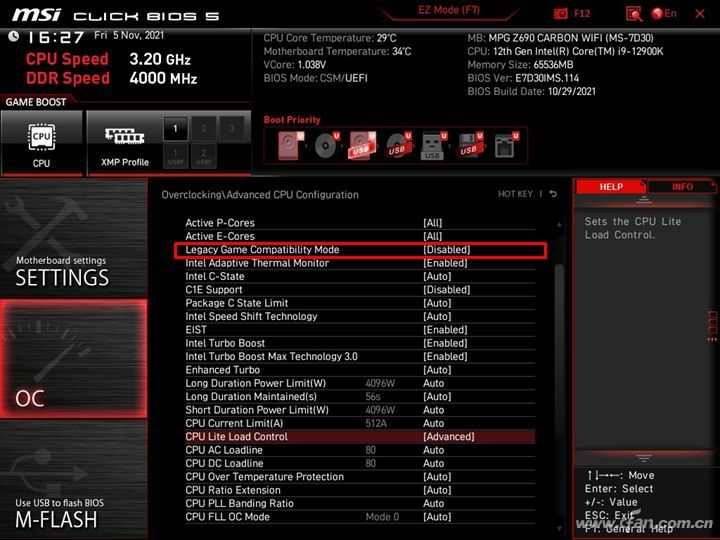
Task: Click the Game Boost CPU icon
Action: point(41,137)
